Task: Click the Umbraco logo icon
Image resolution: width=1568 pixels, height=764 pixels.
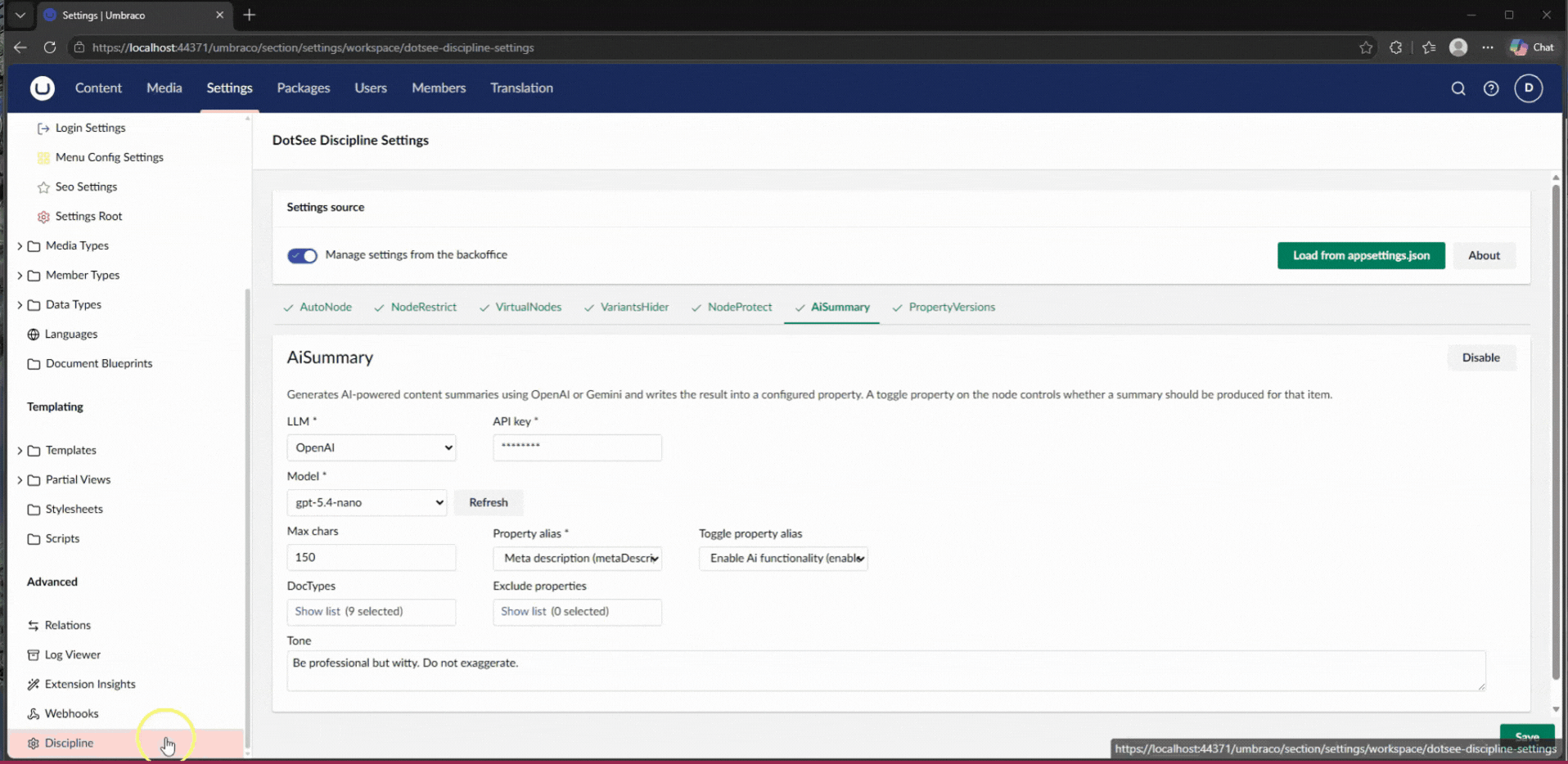Action: click(43, 88)
